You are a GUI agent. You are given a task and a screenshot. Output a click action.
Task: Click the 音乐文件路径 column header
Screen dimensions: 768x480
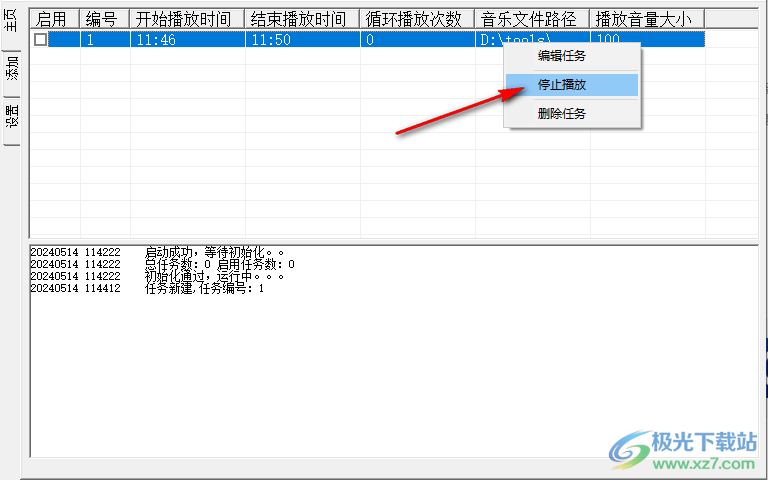pyautogui.click(x=532, y=18)
